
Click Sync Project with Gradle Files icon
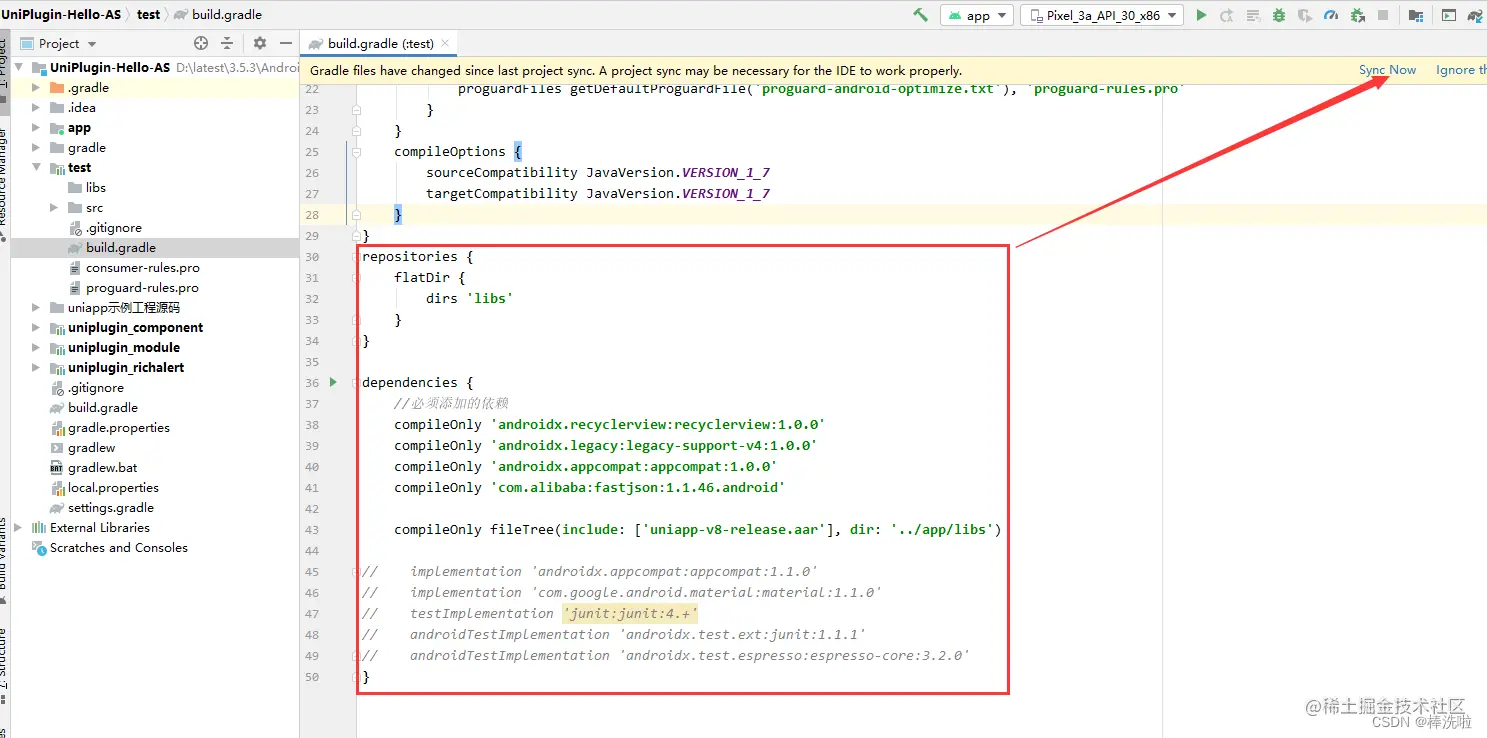[1475, 15]
